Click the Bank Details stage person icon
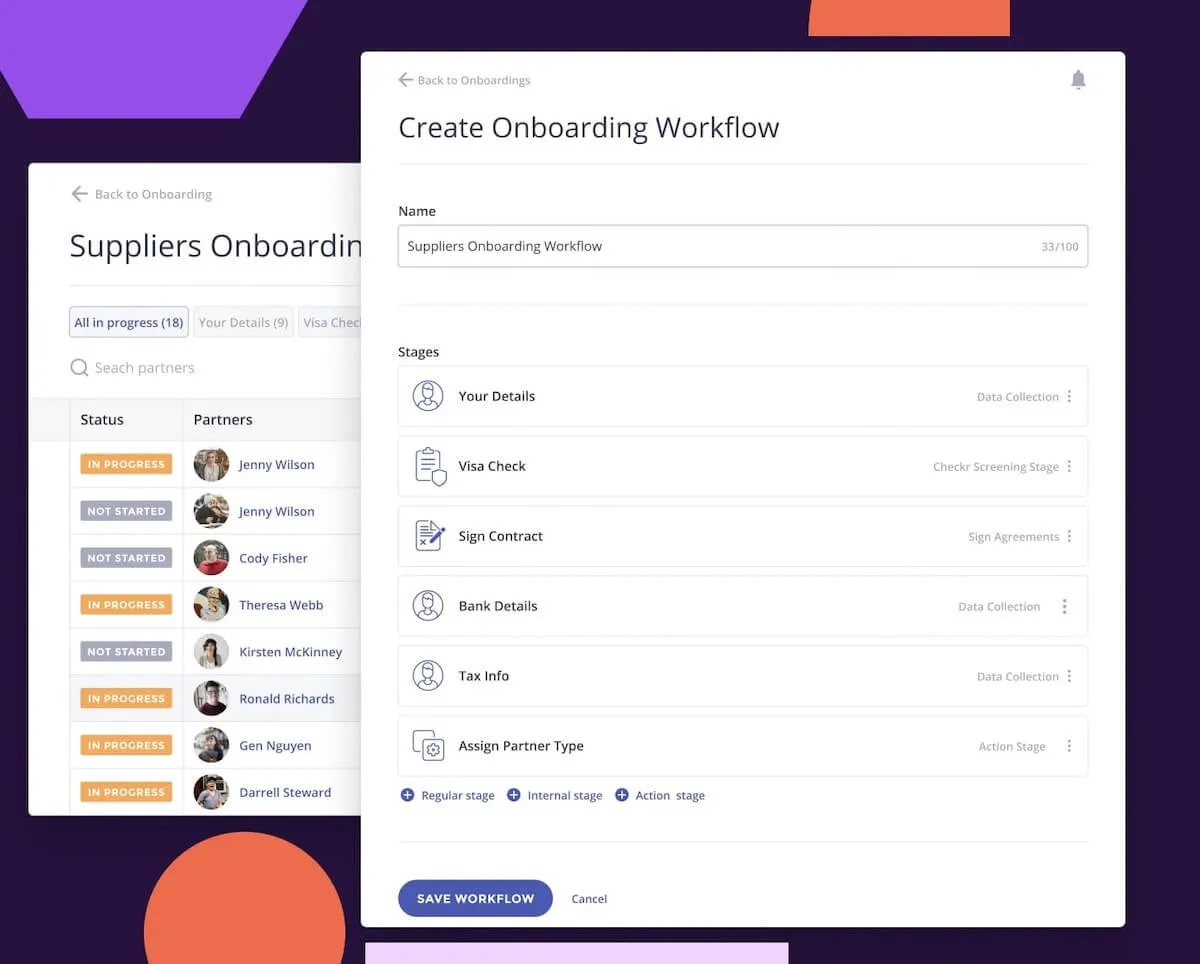1200x964 pixels. 428,606
